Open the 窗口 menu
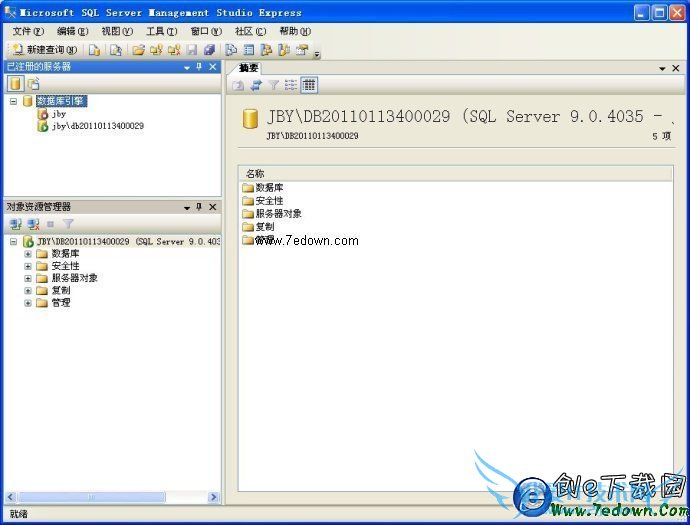 pos(206,32)
